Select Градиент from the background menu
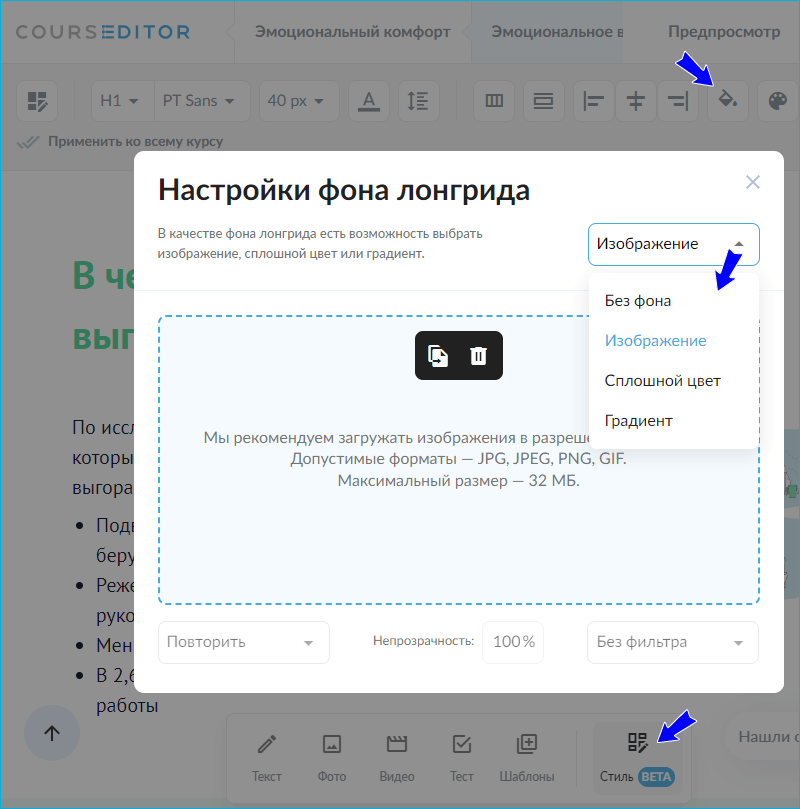Image resolution: width=800 pixels, height=809 pixels. 639,420
